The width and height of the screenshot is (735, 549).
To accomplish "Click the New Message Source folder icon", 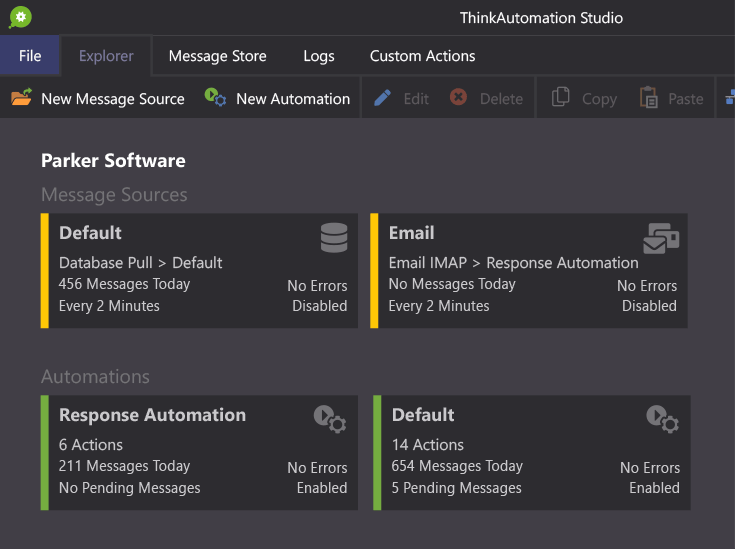I will point(21,97).
